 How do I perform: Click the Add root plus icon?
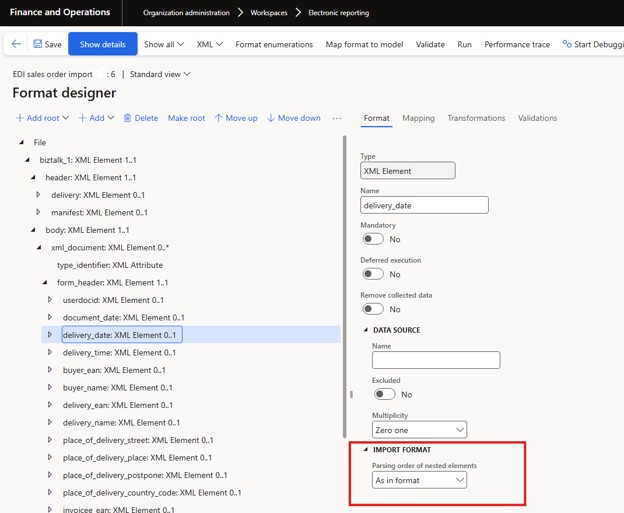tap(20, 118)
